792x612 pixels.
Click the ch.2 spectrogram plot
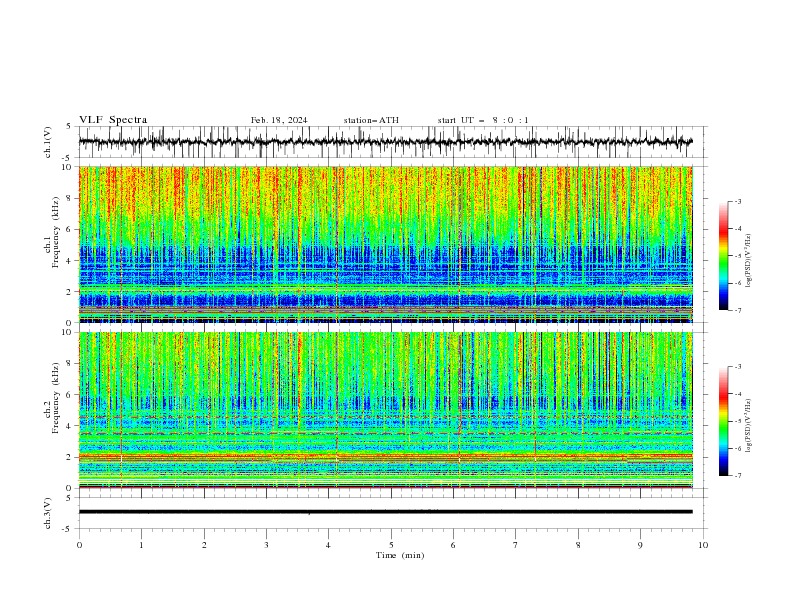point(386,410)
